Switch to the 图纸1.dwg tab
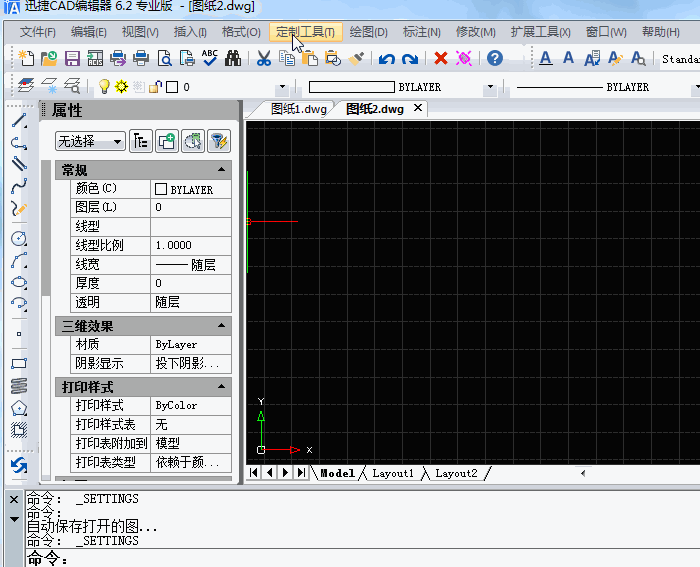 [x=299, y=109]
